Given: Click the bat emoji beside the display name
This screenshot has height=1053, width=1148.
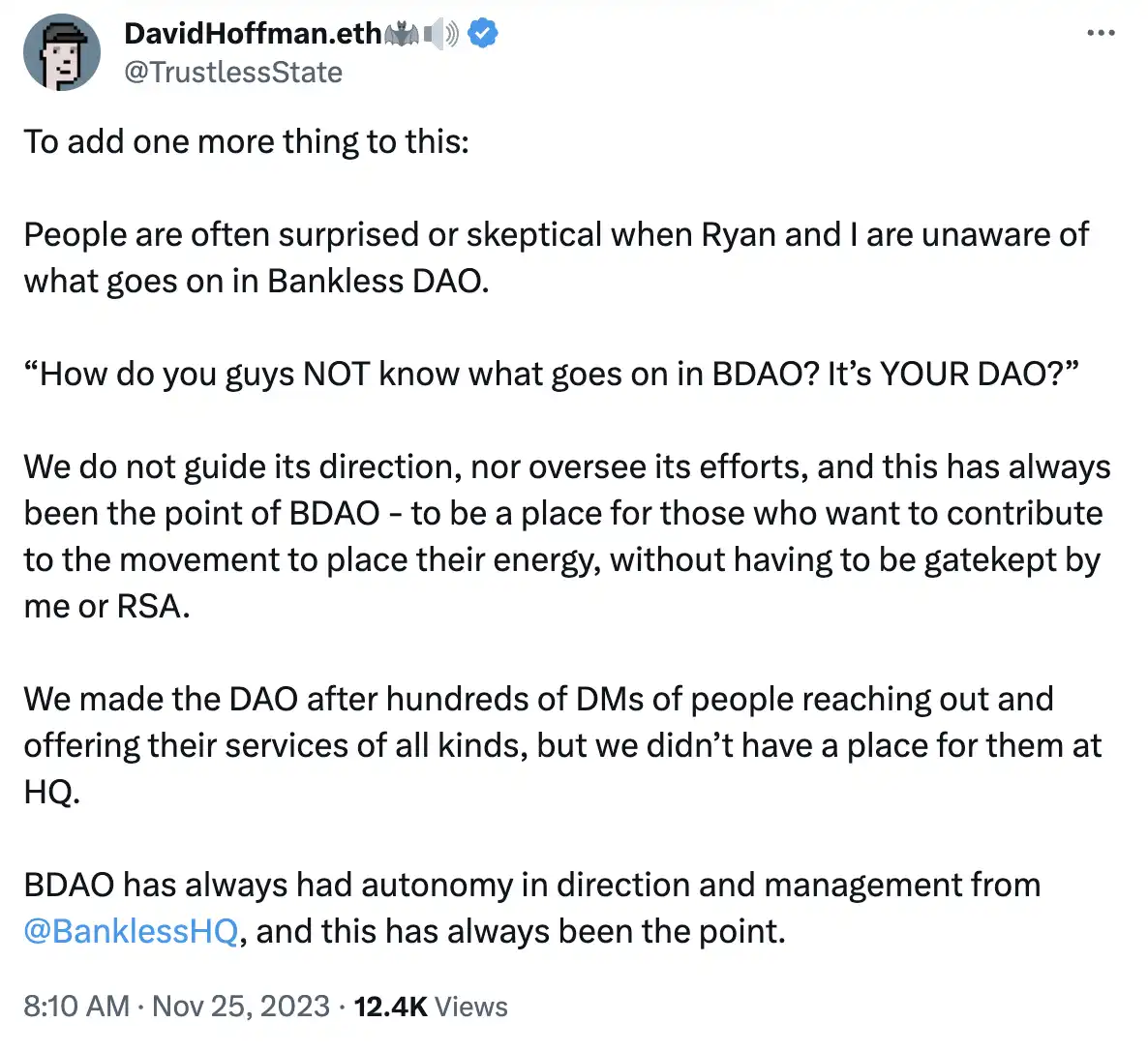Looking at the screenshot, I should [403, 35].
